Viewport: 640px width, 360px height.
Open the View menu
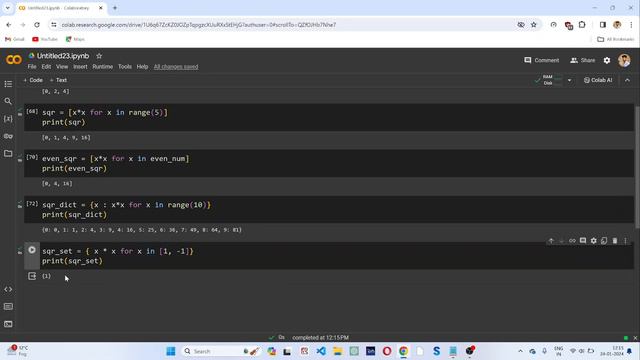62,67
